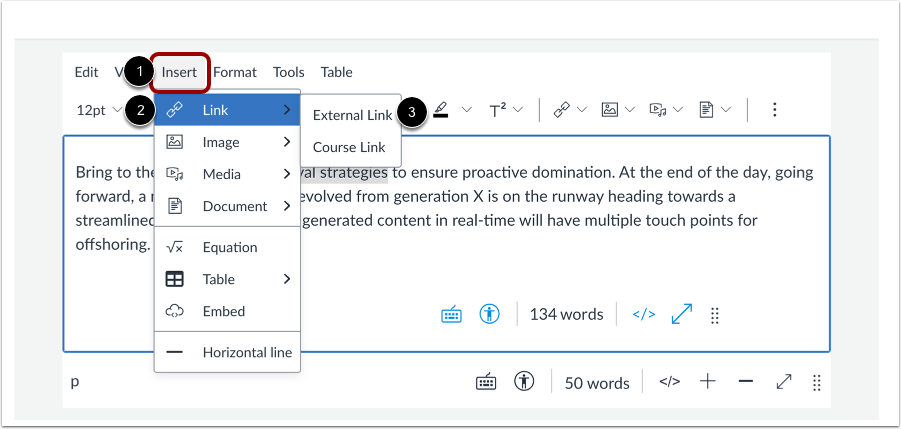
Task: Click the status bar resize dots handle
Action: point(817,382)
